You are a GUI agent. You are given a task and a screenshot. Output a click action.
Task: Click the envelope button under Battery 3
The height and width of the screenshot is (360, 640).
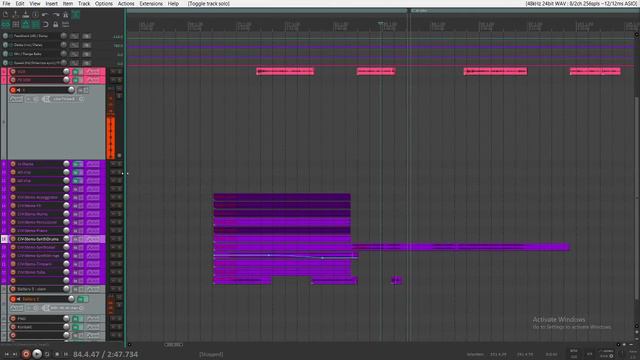16,308
